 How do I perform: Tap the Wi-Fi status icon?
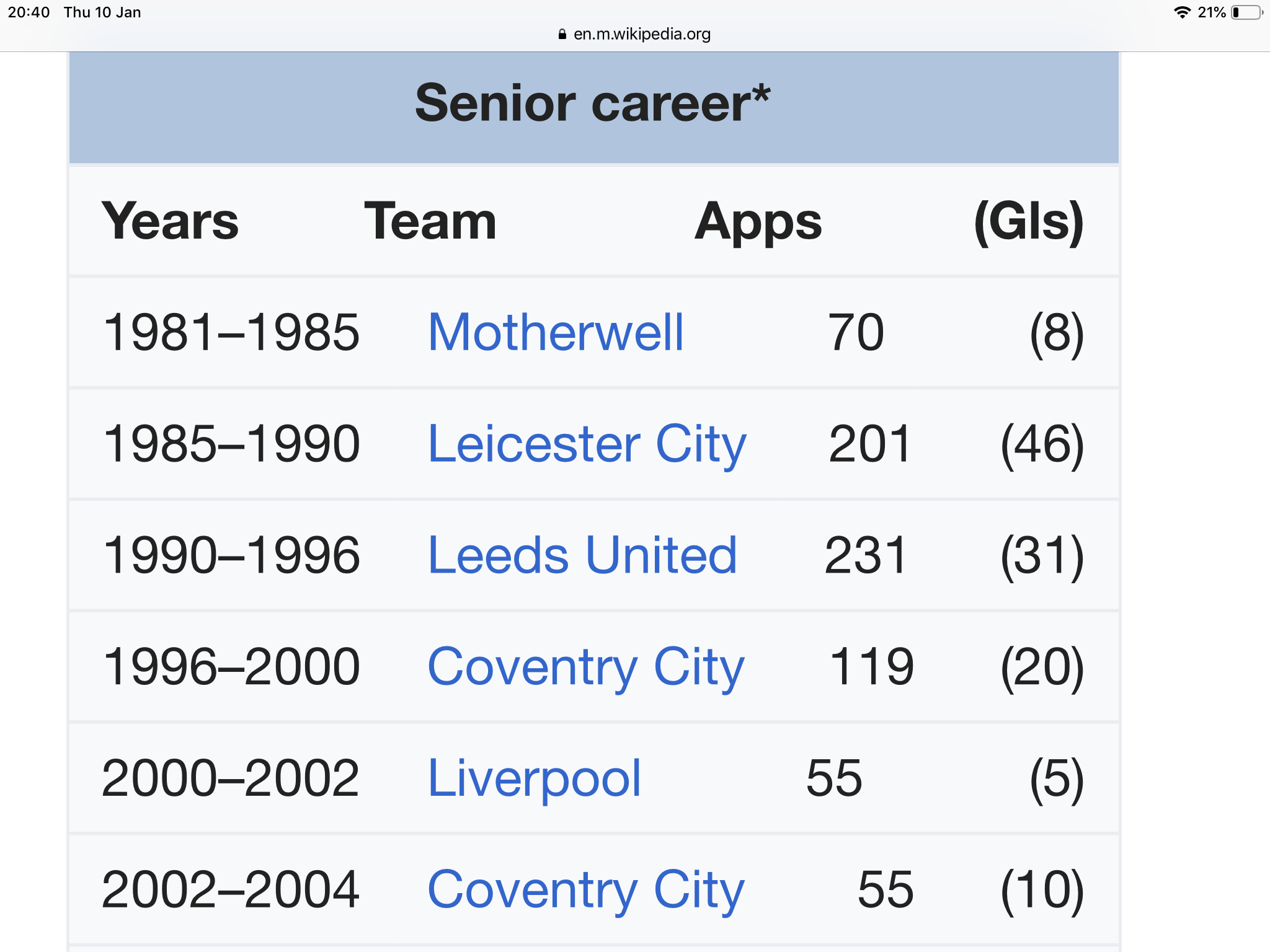(x=1183, y=12)
